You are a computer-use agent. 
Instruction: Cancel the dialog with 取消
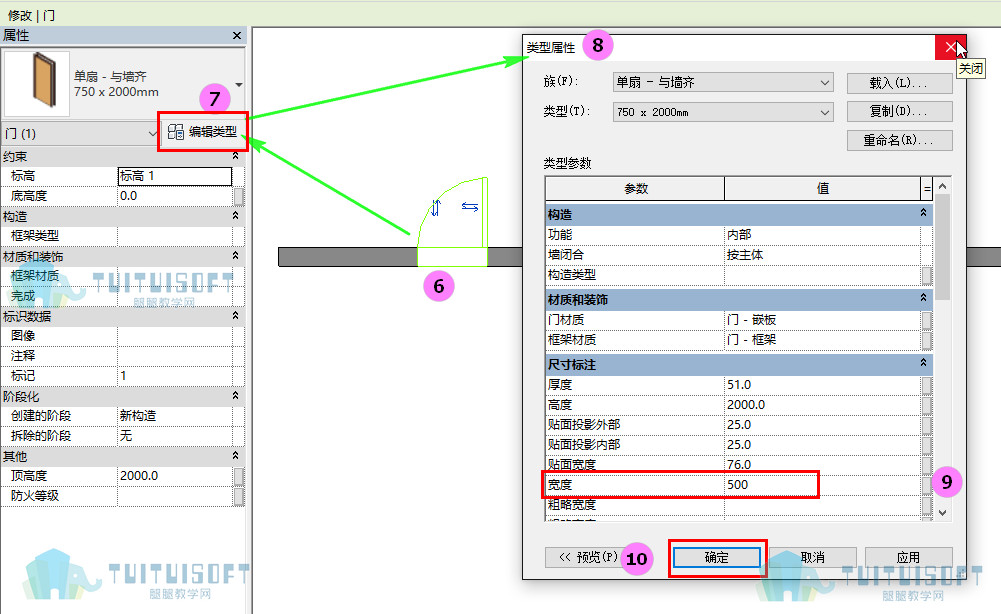[x=813, y=558]
